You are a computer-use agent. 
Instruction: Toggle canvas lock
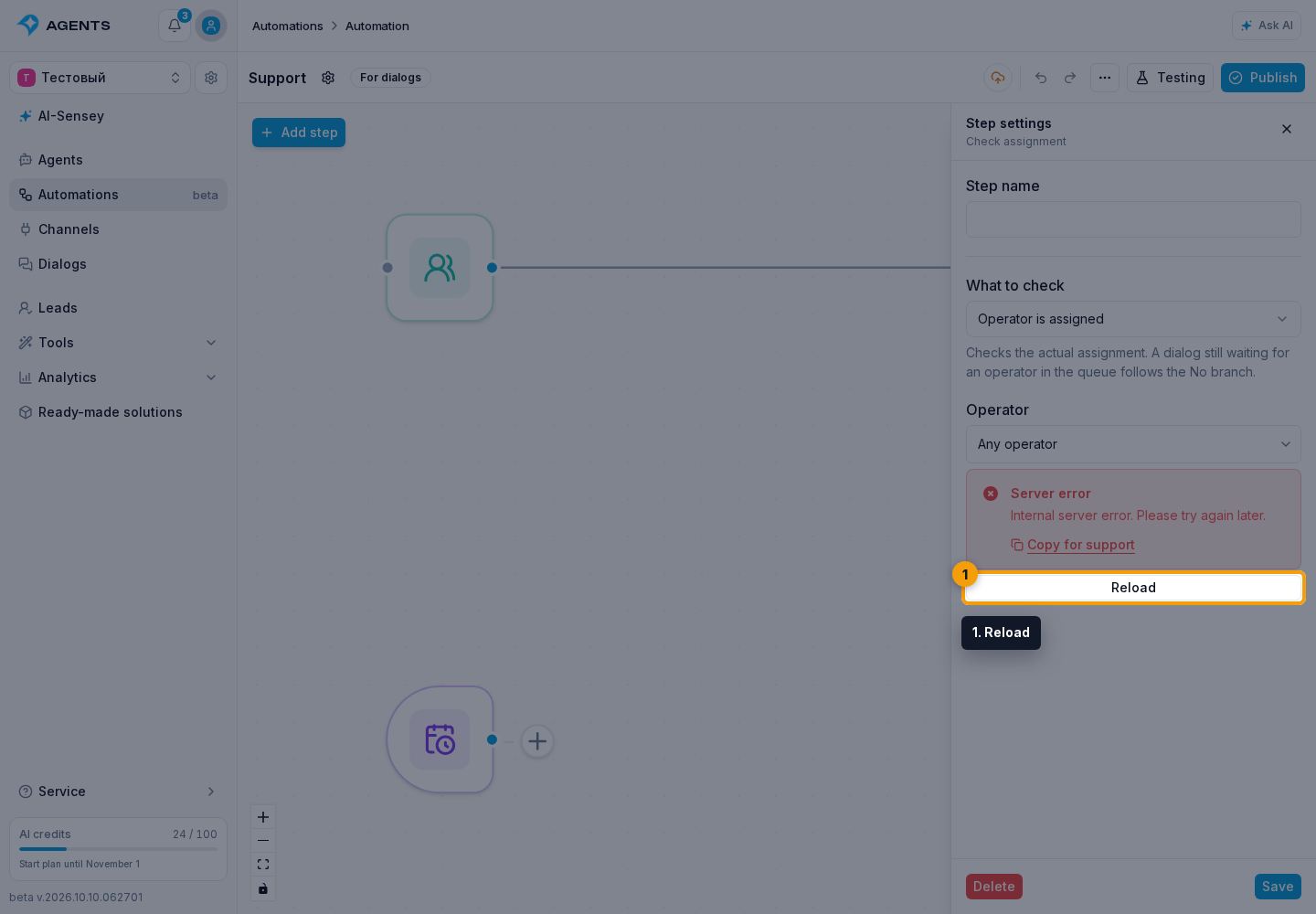click(x=263, y=888)
